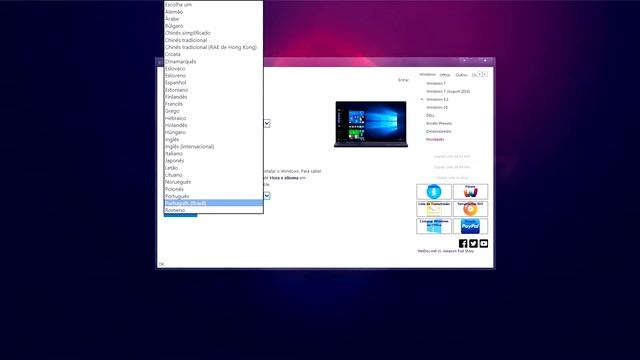Open the YouTube icon
640x360 pixels.
484,243
